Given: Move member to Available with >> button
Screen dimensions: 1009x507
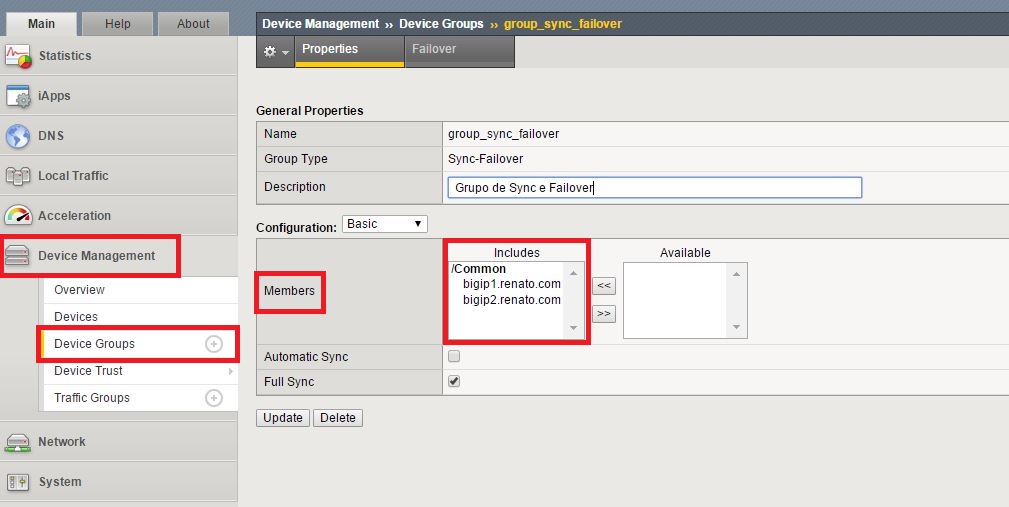Looking at the screenshot, I should pyautogui.click(x=603, y=313).
